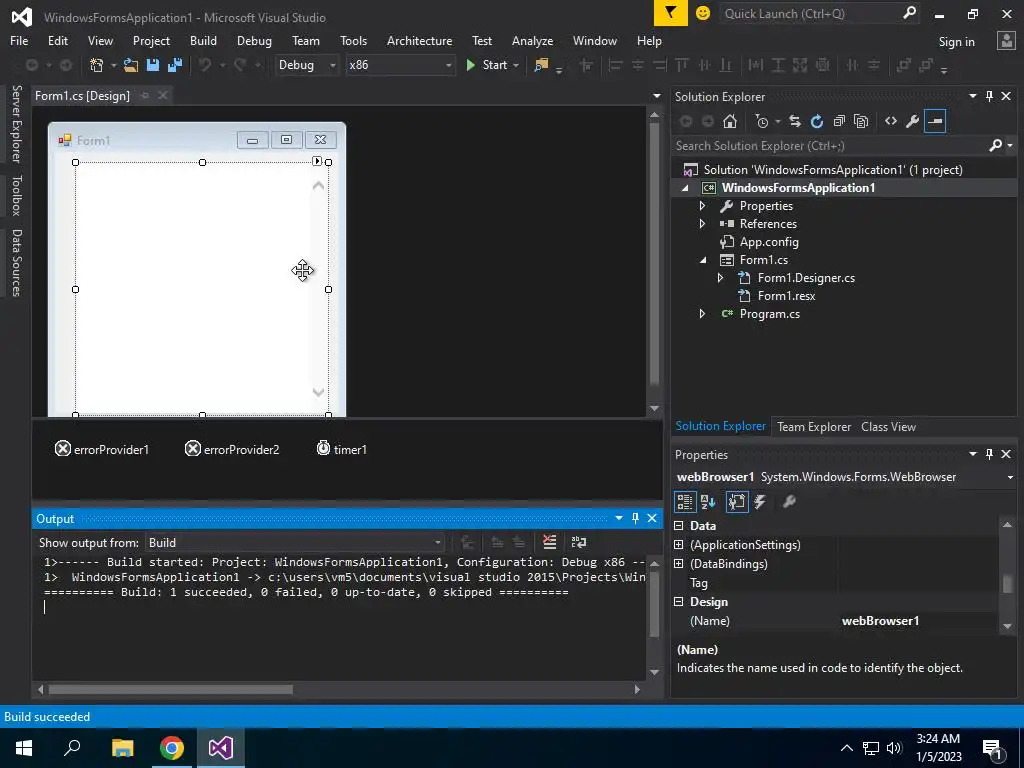The height and width of the screenshot is (768, 1024).
Task: Click the Output horizontal scrollbar thumb
Action: pyautogui.click(x=170, y=690)
